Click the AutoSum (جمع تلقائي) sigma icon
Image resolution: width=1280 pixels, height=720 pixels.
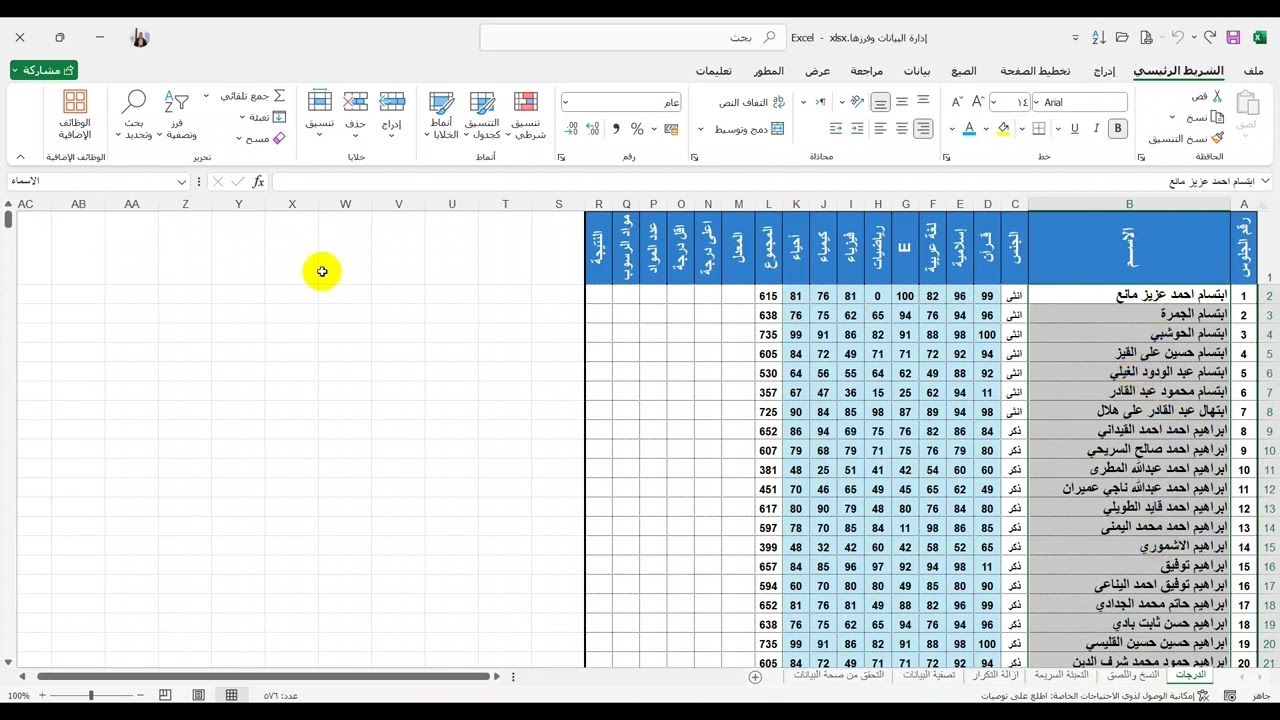[279, 96]
